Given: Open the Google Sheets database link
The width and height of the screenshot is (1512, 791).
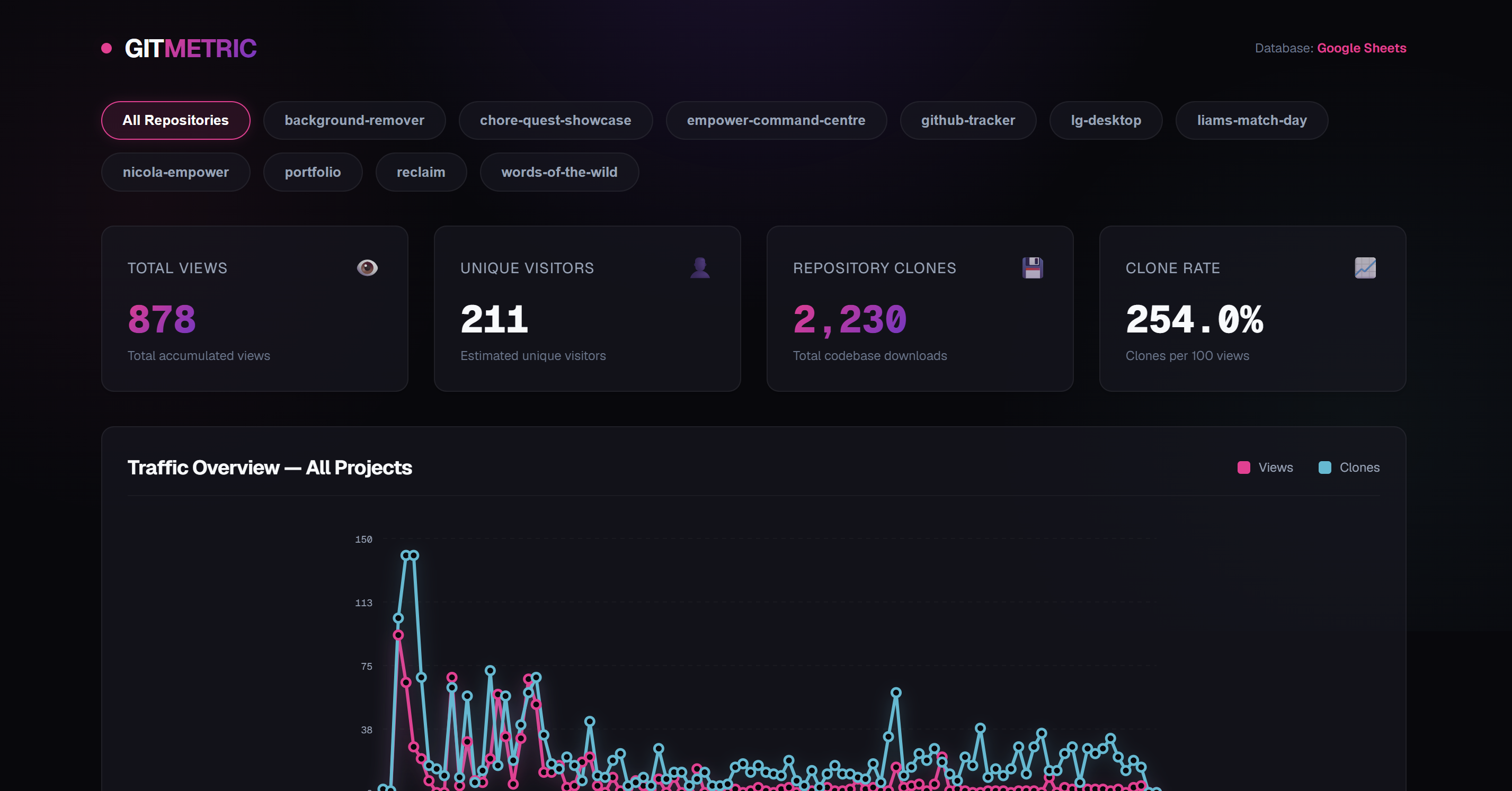Looking at the screenshot, I should (1362, 48).
